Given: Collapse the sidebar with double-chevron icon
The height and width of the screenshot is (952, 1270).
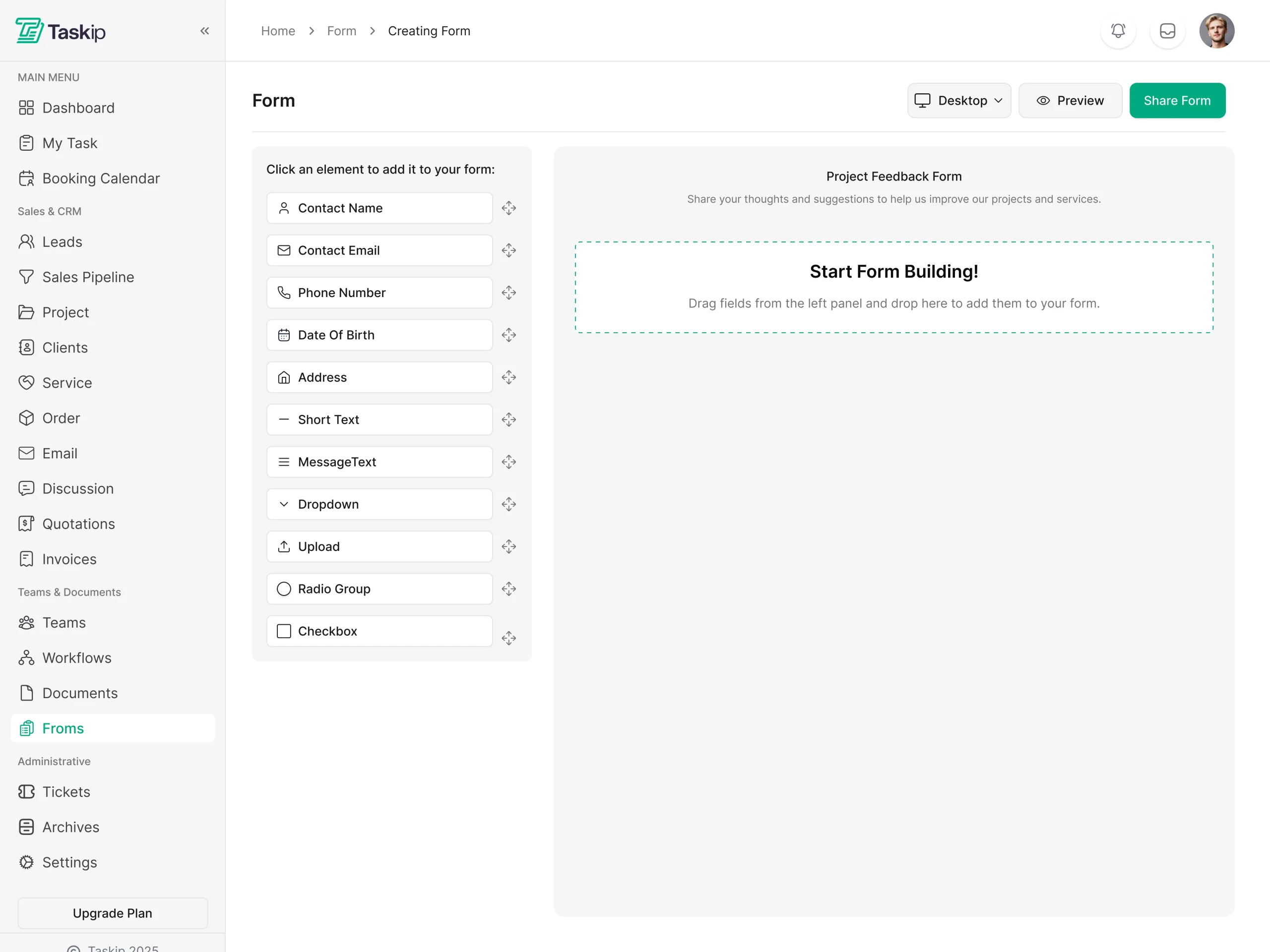Looking at the screenshot, I should [204, 31].
